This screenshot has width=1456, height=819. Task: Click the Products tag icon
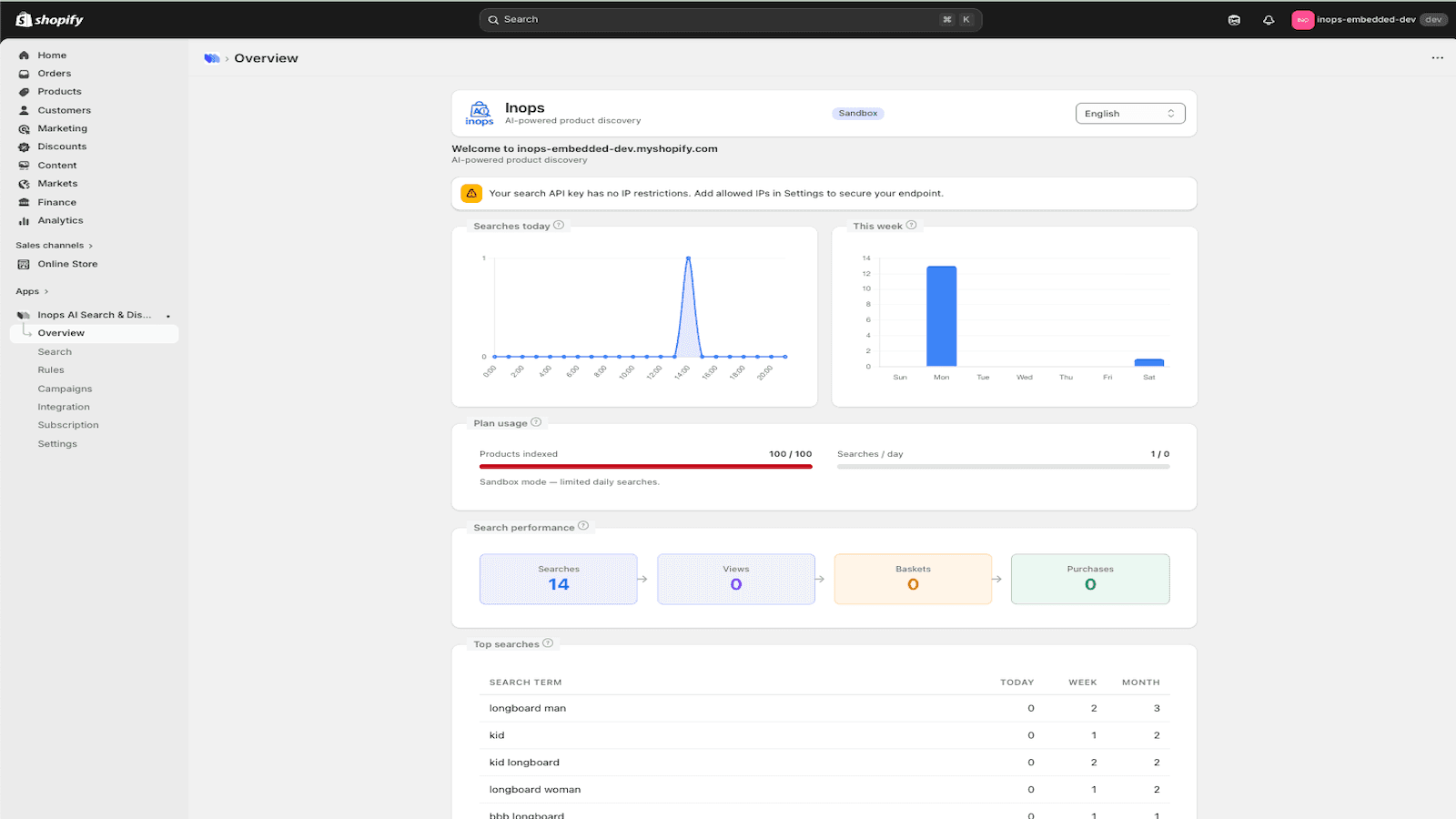[24, 92]
